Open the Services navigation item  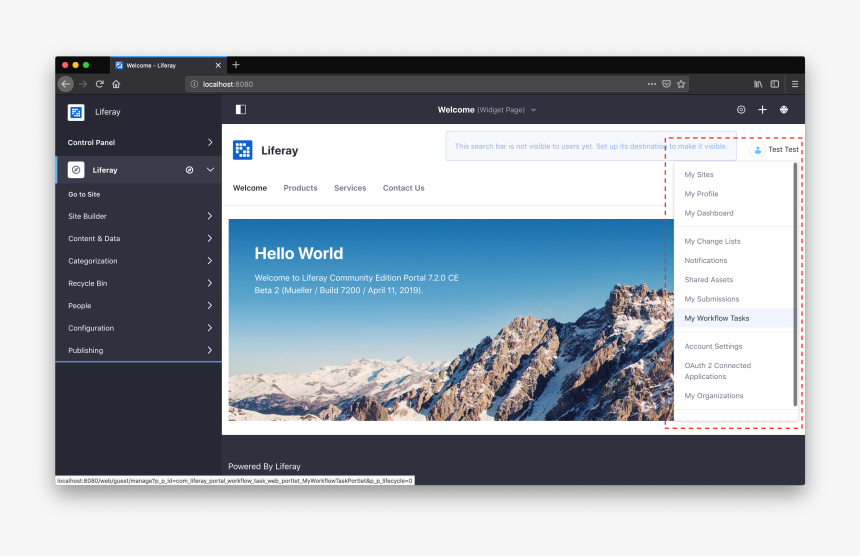[350, 188]
